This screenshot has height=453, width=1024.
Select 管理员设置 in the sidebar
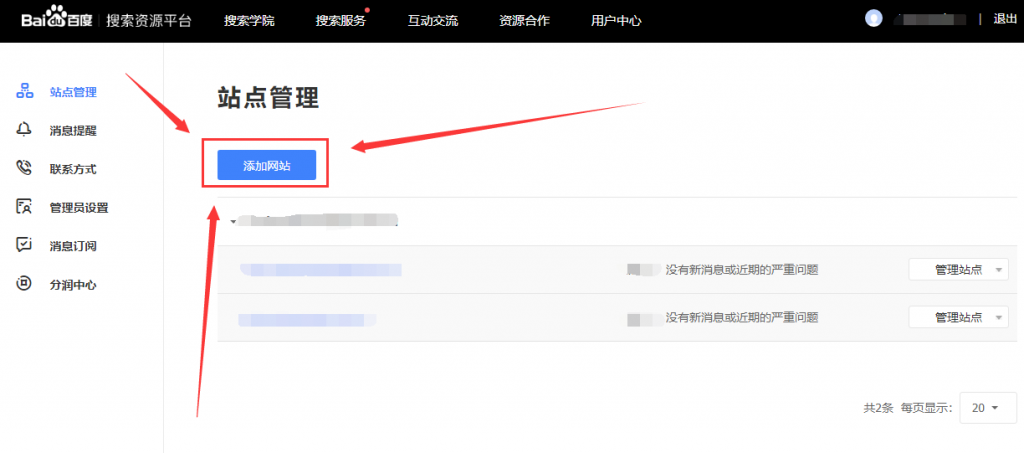click(x=79, y=208)
